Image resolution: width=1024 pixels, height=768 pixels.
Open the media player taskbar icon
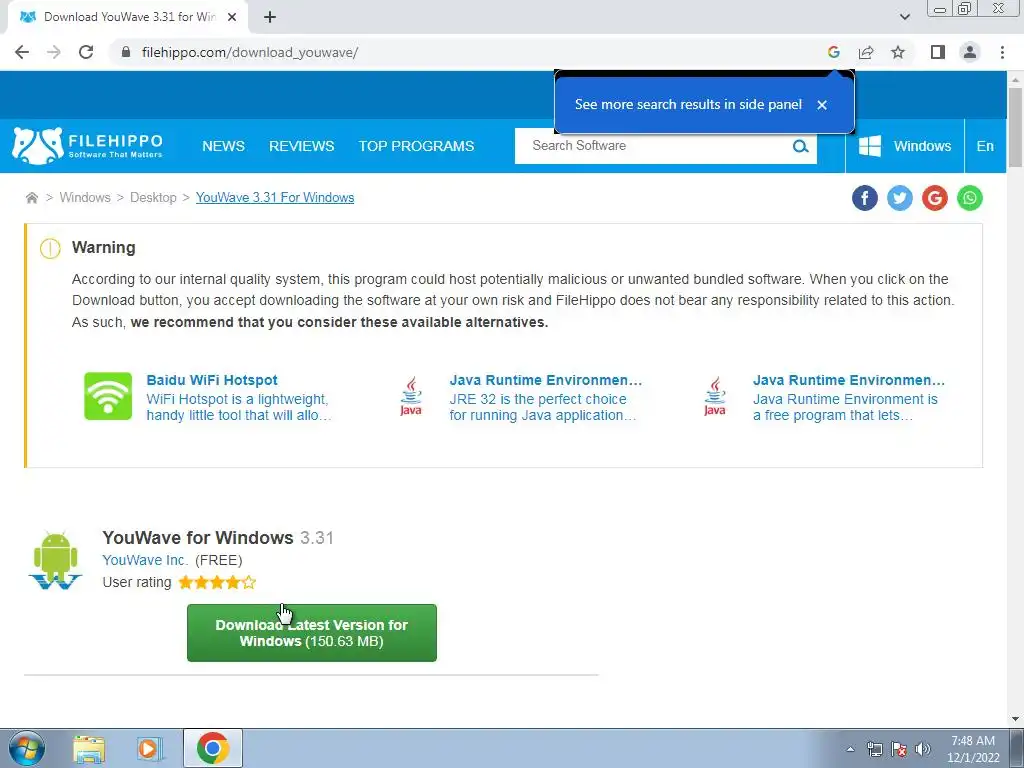point(150,749)
